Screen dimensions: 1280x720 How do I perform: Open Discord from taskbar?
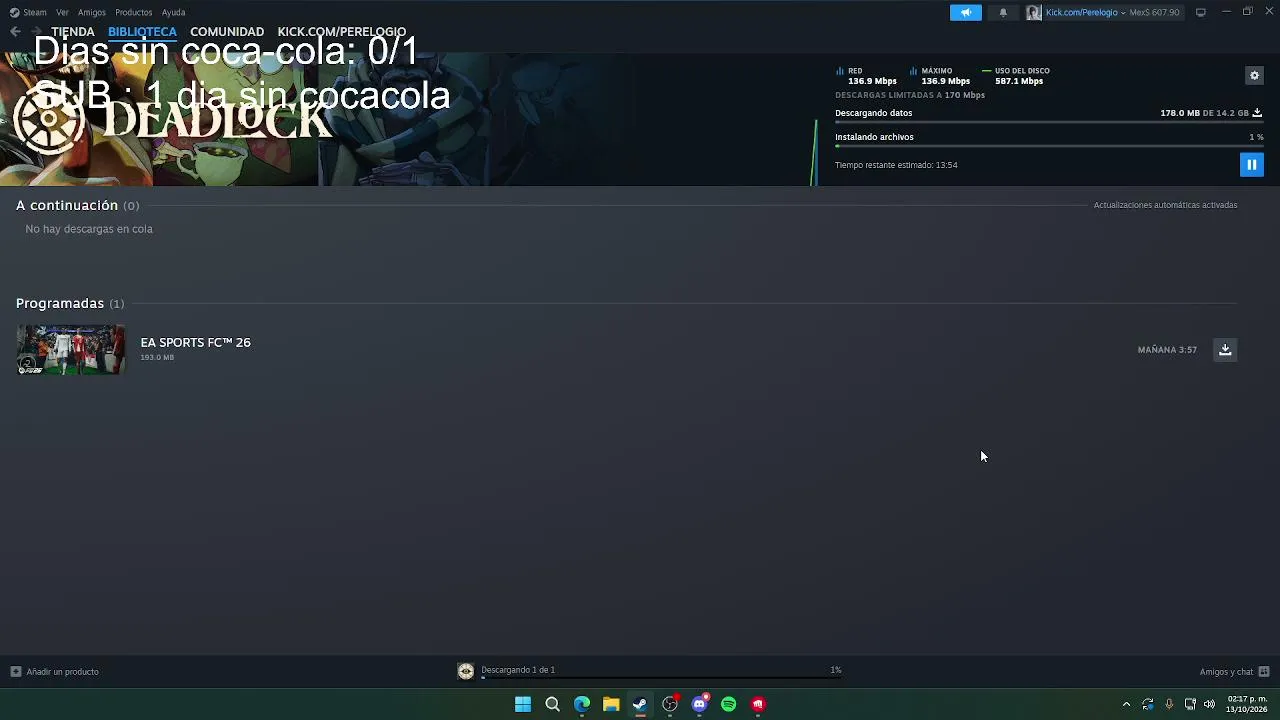699,704
